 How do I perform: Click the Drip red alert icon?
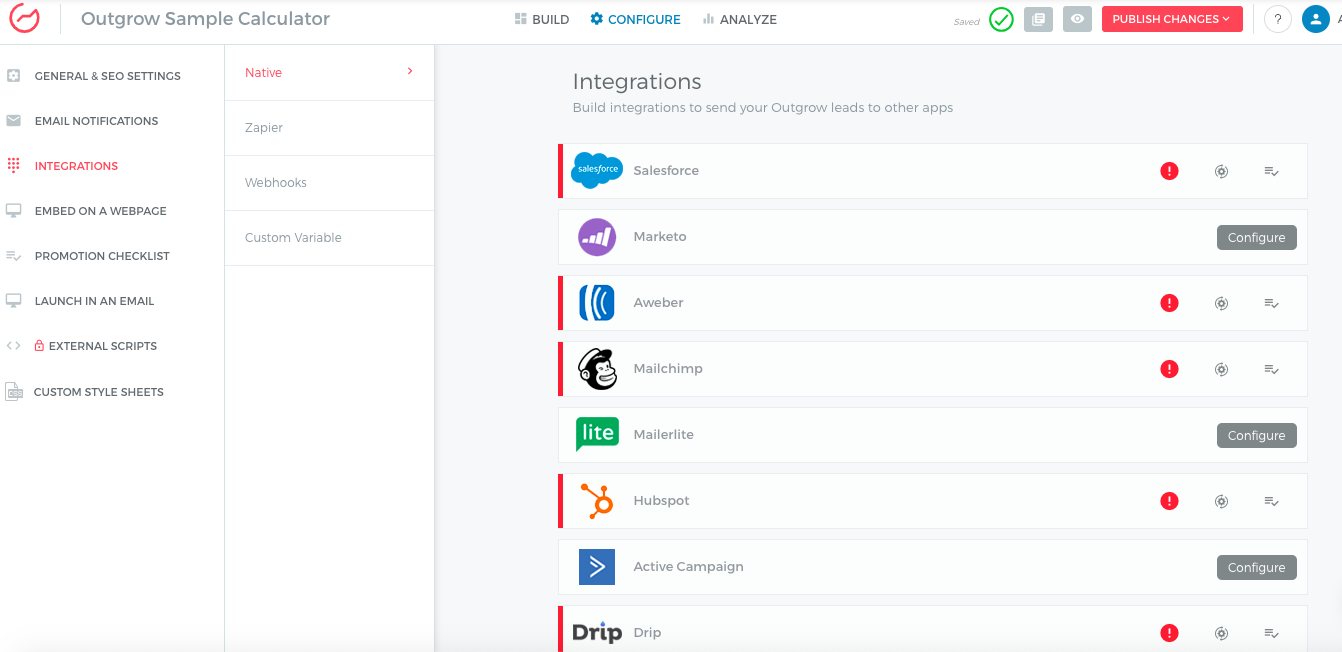pos(1169,633)
